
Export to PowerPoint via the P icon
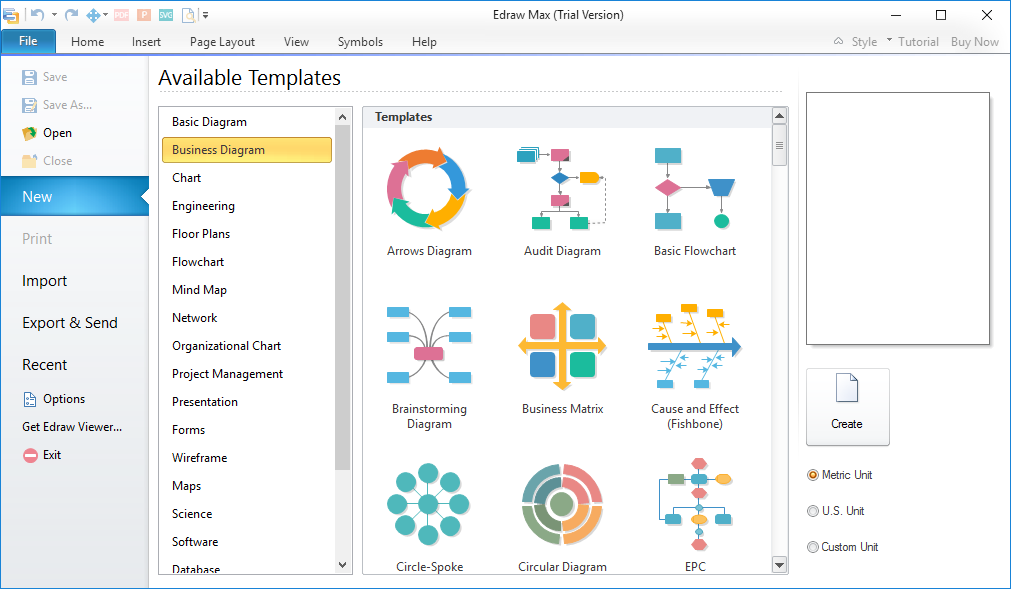[144, 15]
